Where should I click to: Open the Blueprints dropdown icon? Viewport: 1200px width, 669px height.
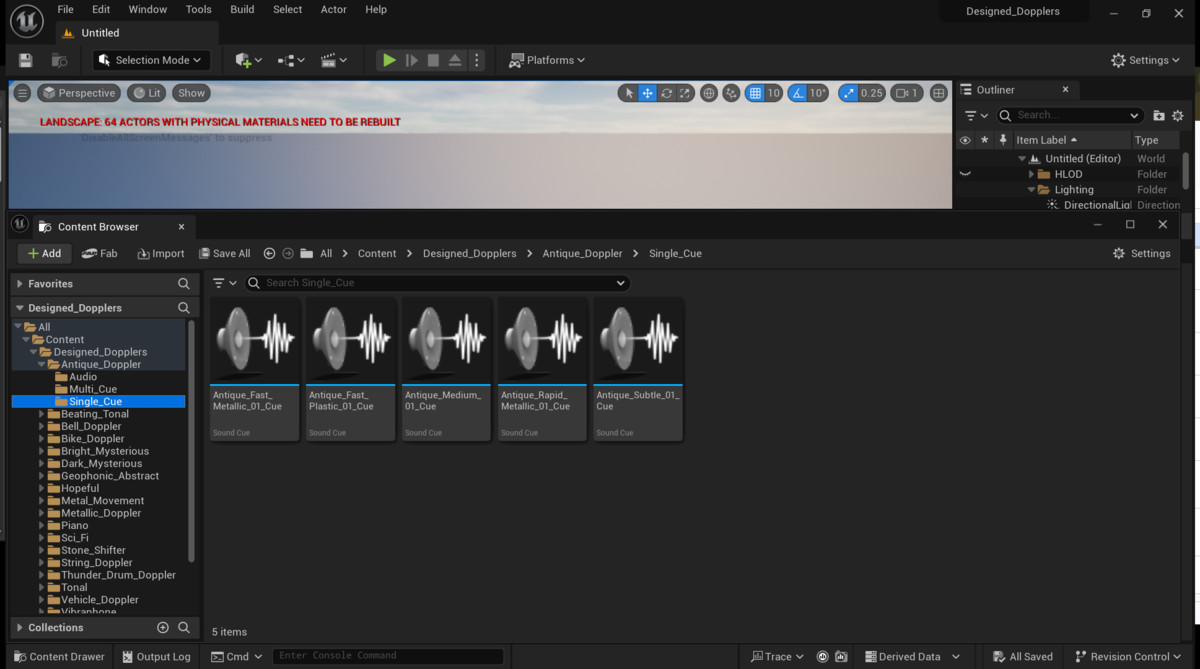pos(290,60)
